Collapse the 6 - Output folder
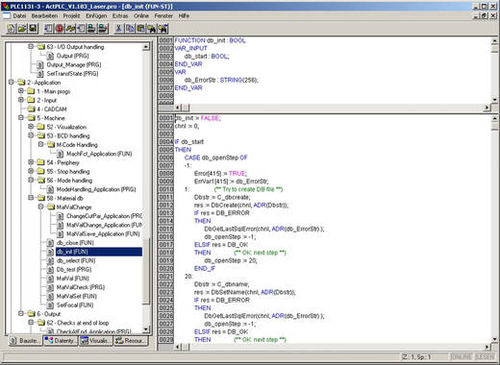This screenshot has width=500, height=365. (21, 314)
